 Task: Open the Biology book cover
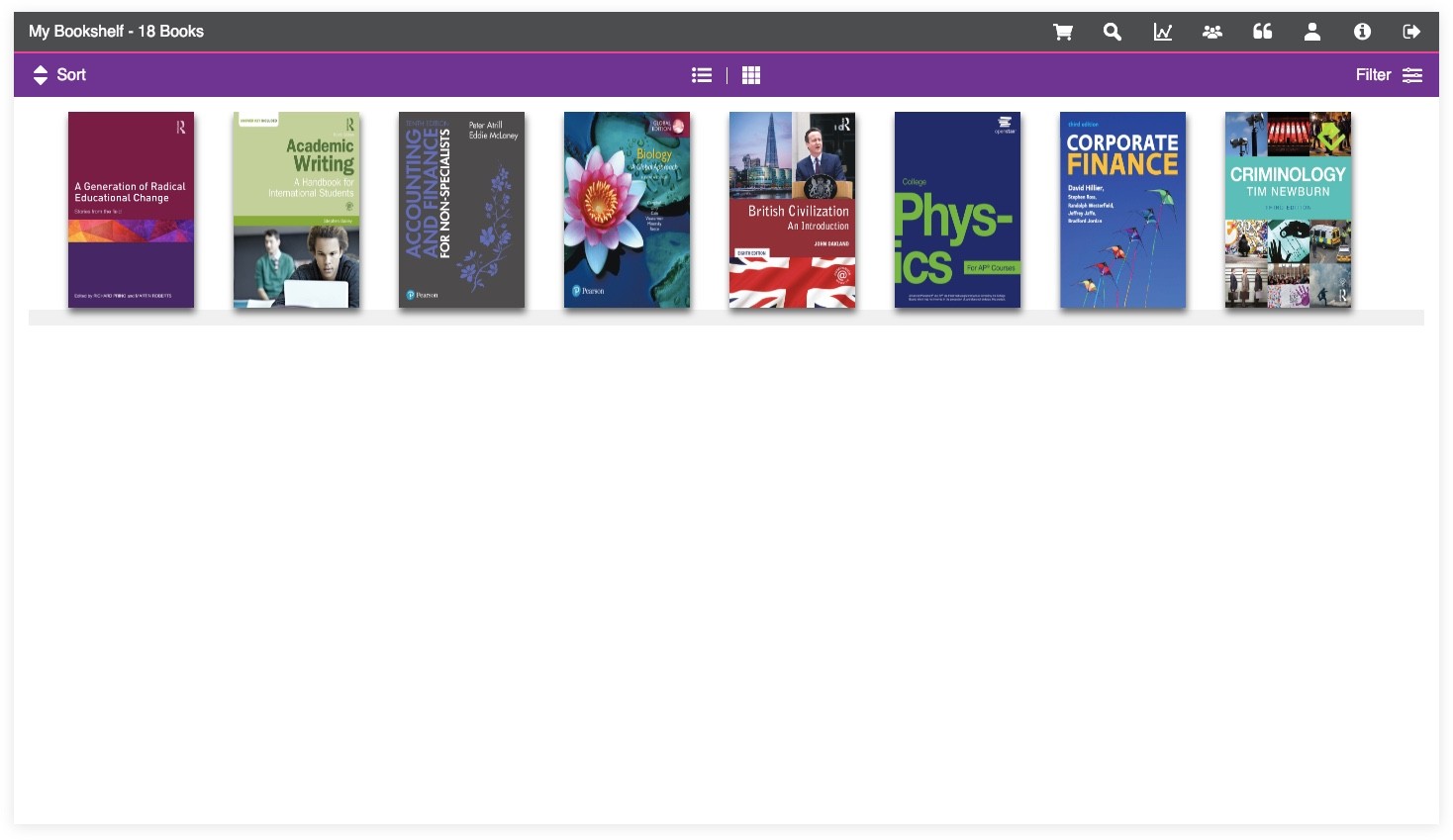627,210
